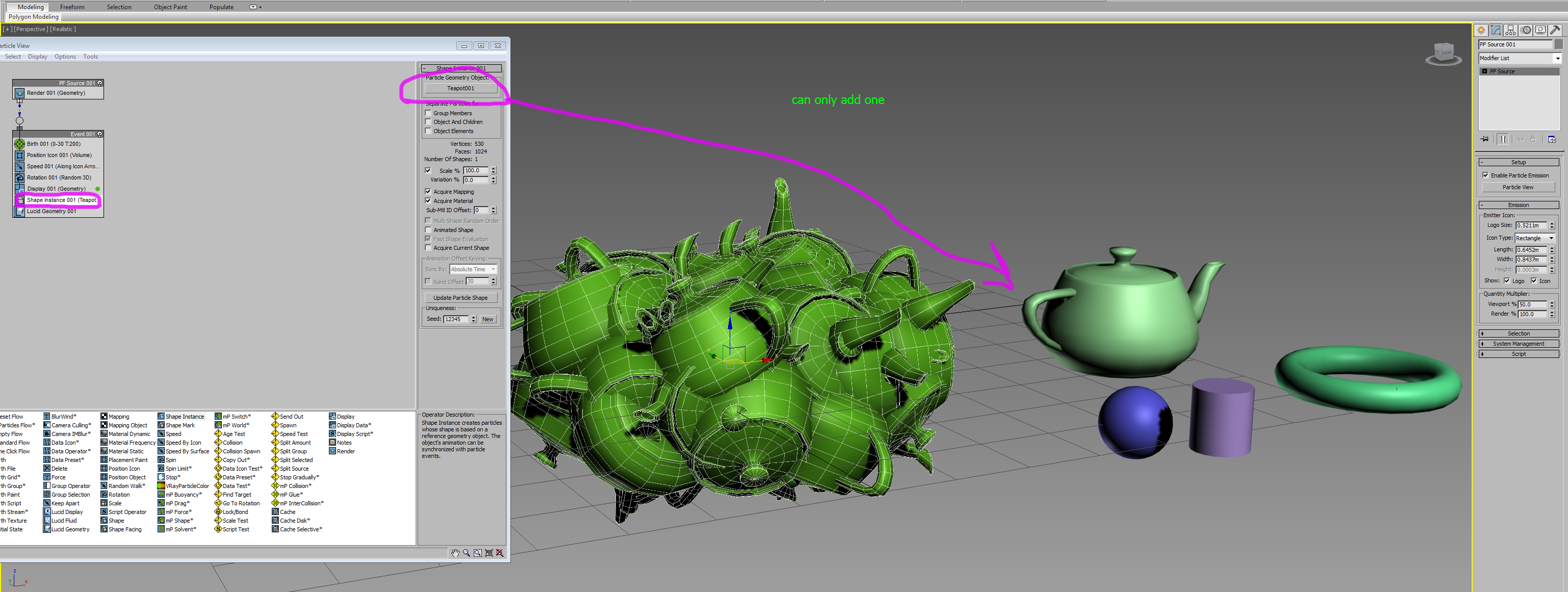Screen dimensions: 1568x592
Task: Click the object color swatch beside PF Source 001
Action: tap(1558, 44)
